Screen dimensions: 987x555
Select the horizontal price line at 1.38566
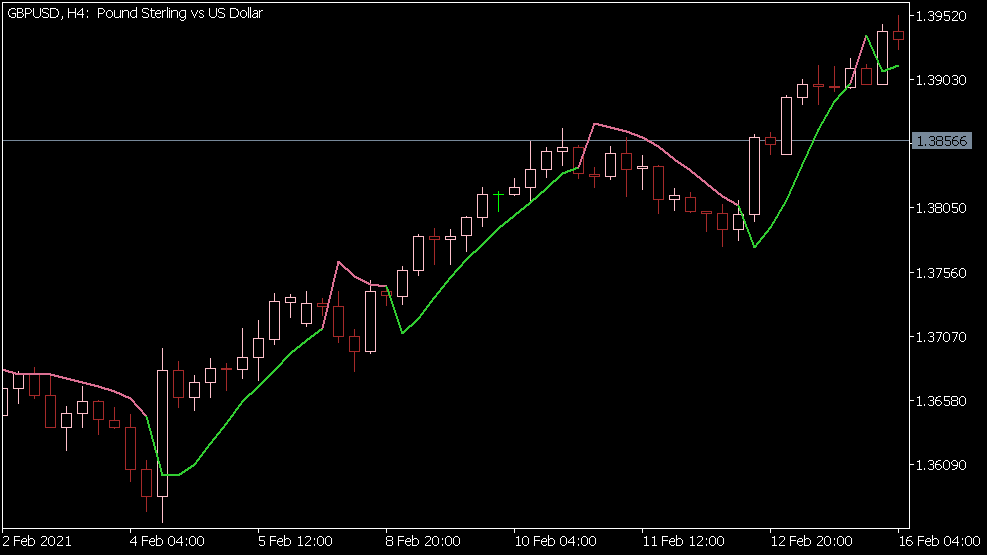click(456, 140)
